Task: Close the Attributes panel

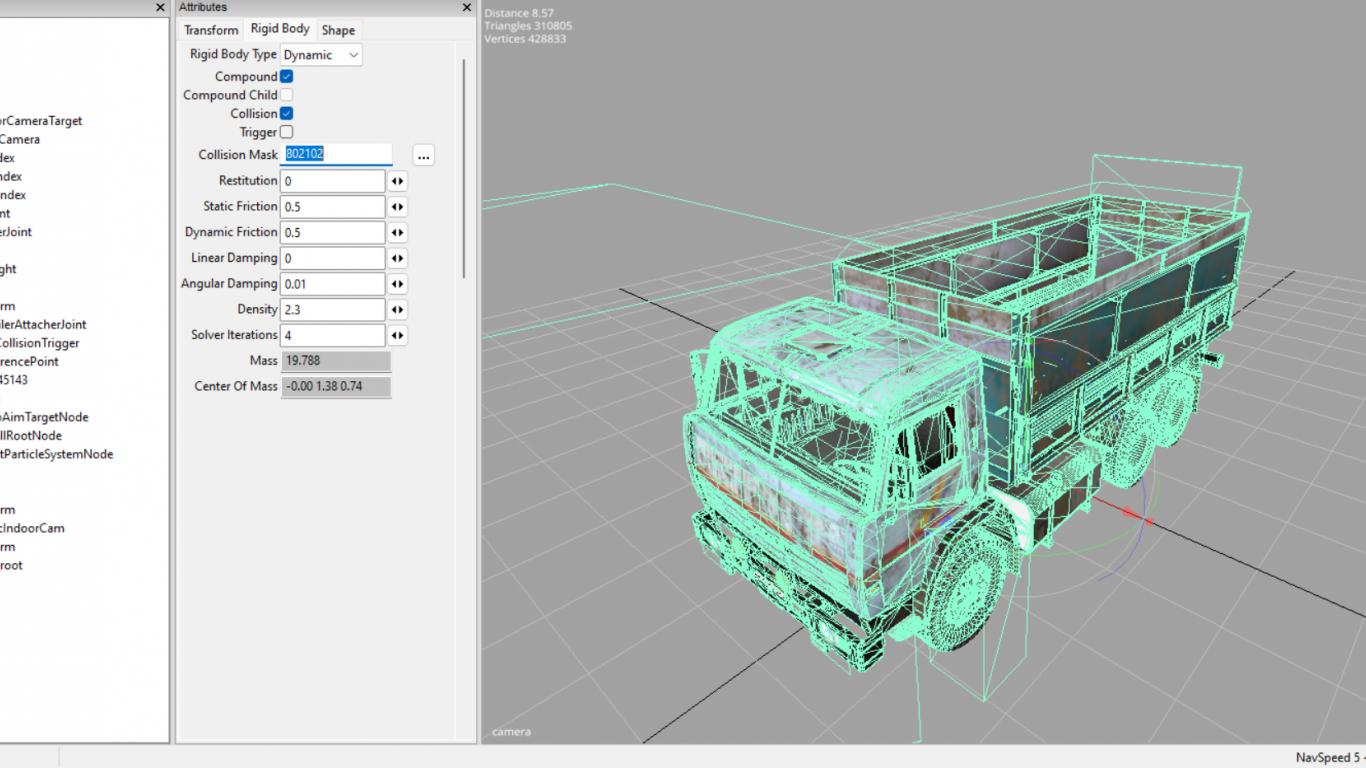Action: 466,7
